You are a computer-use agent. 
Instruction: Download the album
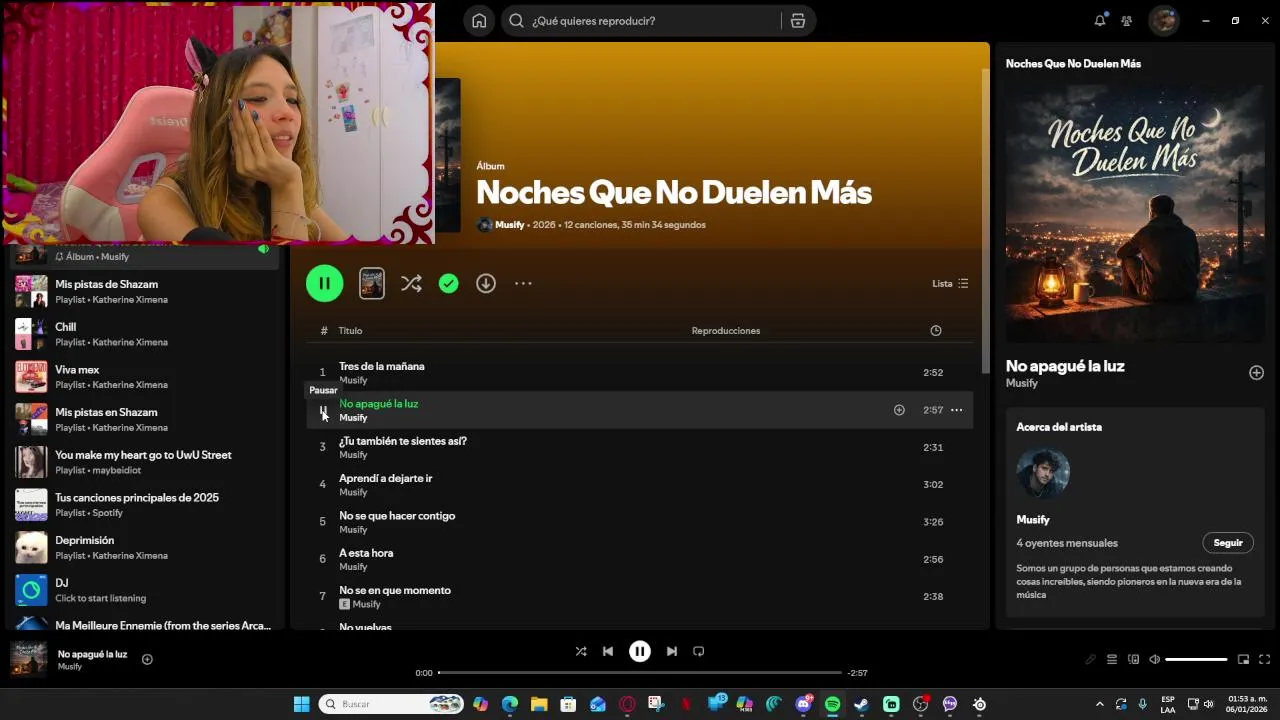coord(486,284)
